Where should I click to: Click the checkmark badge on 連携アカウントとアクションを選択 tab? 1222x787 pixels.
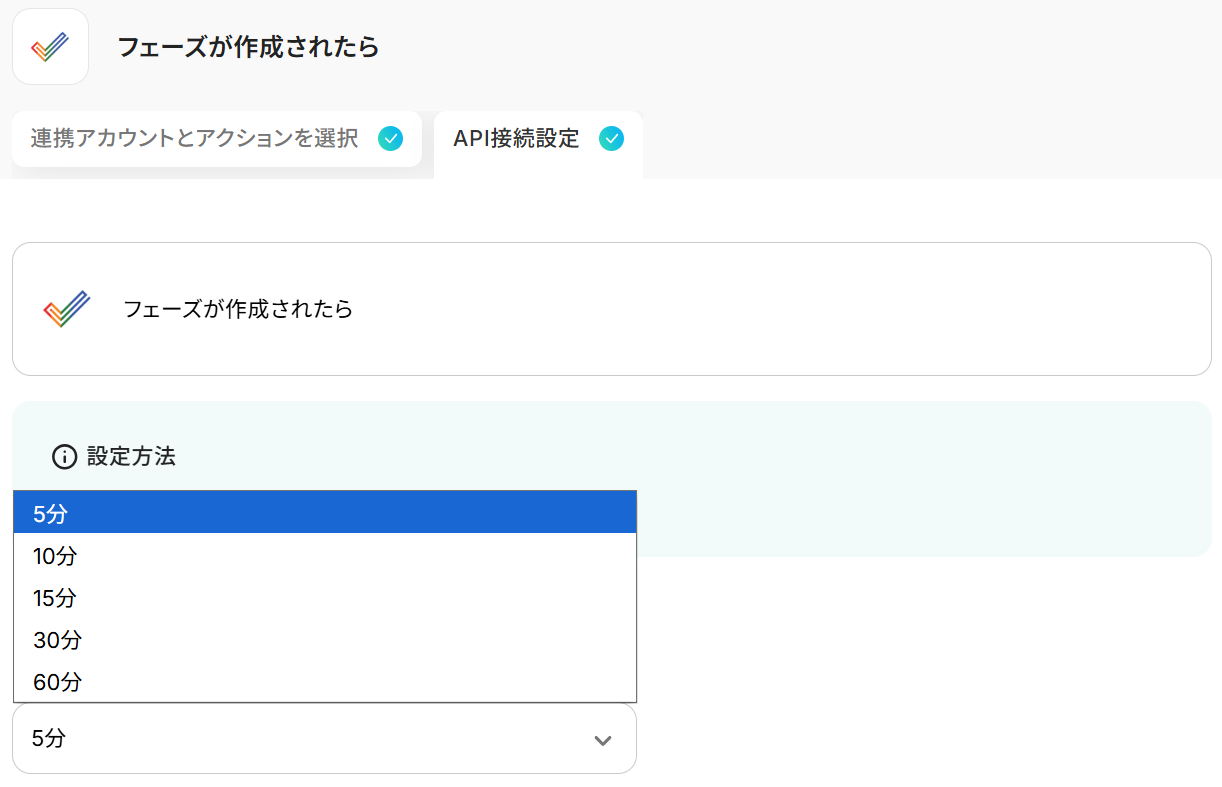391,139
